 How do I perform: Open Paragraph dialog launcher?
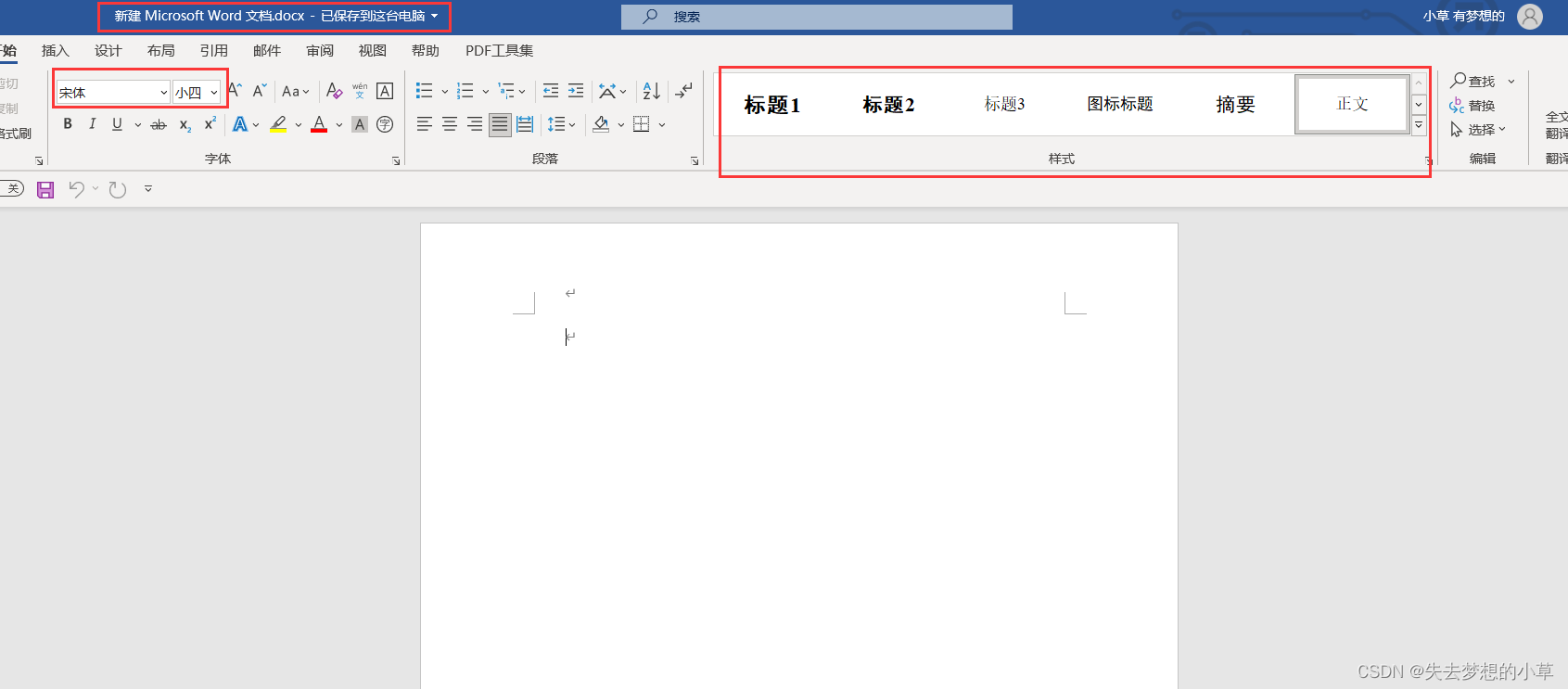coord(695,161)
